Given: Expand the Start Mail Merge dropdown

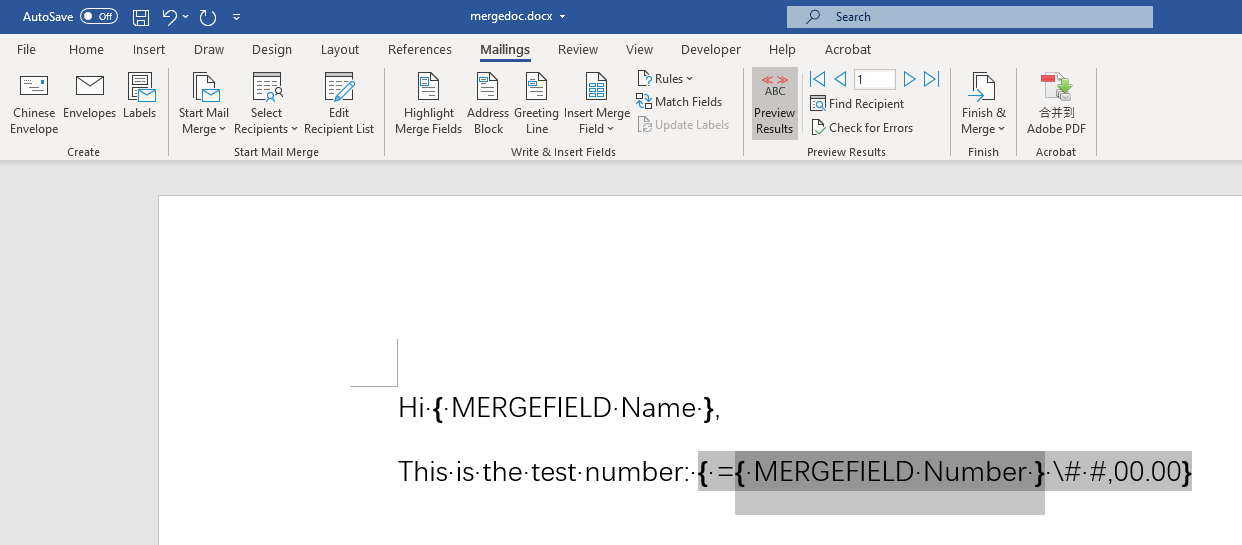Looking at the screenshot, I should click(x=204, y=104).
